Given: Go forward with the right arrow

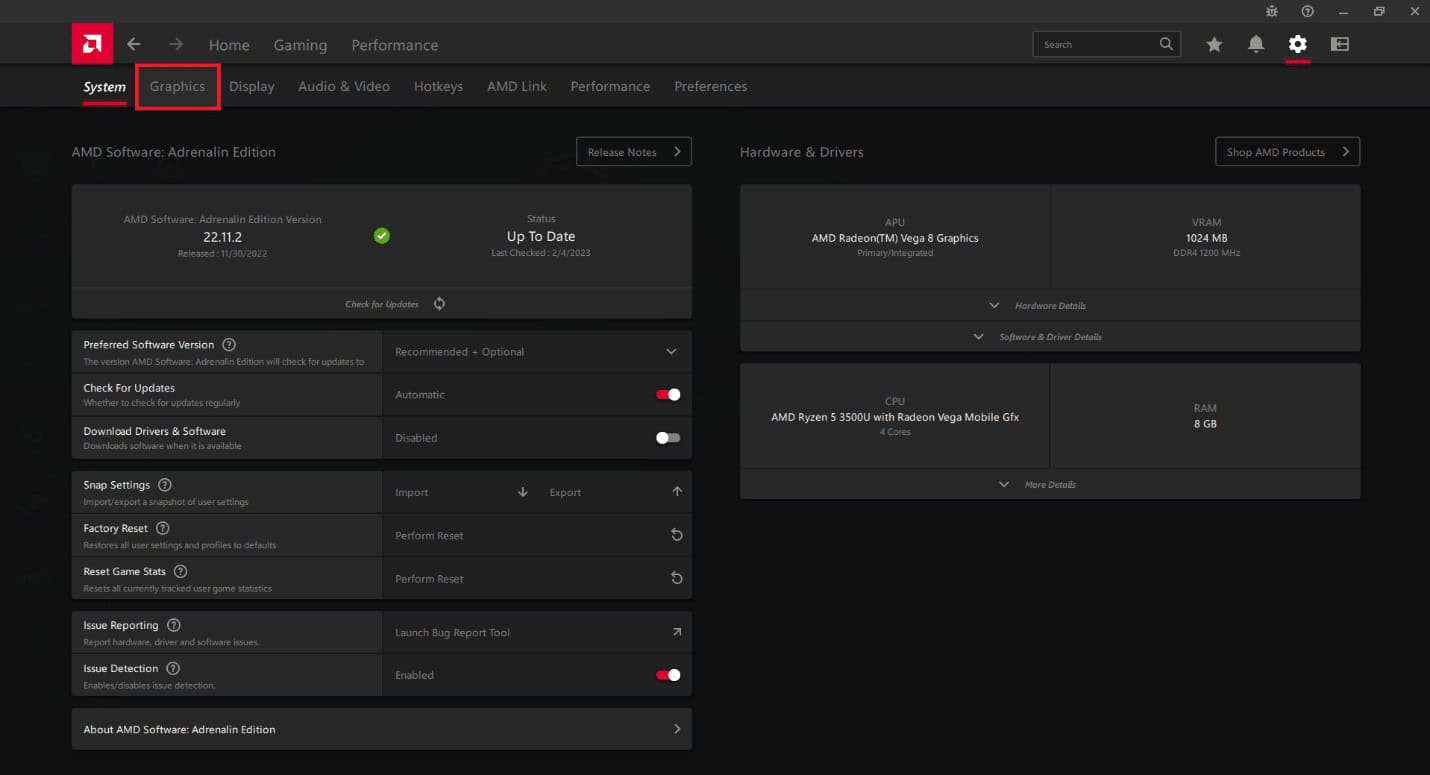Looking at the screenshot, I should point(176,44).
